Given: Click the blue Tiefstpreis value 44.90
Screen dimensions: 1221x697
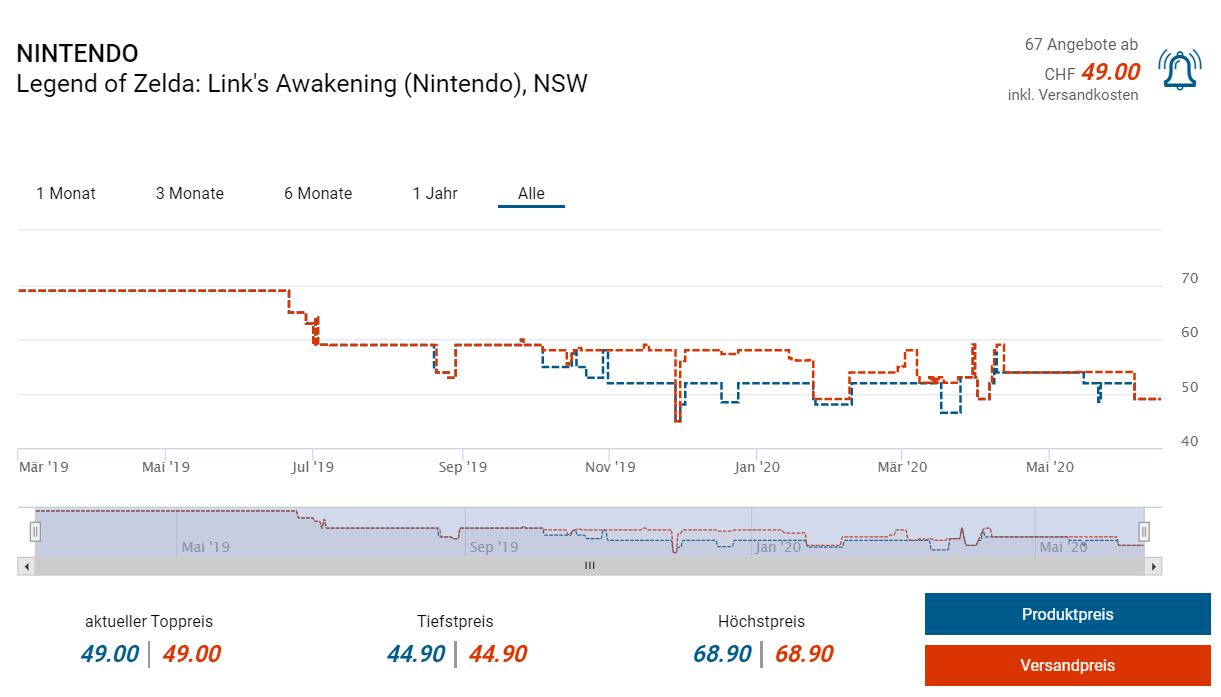Looking at the screenshot, I should 416,654.
